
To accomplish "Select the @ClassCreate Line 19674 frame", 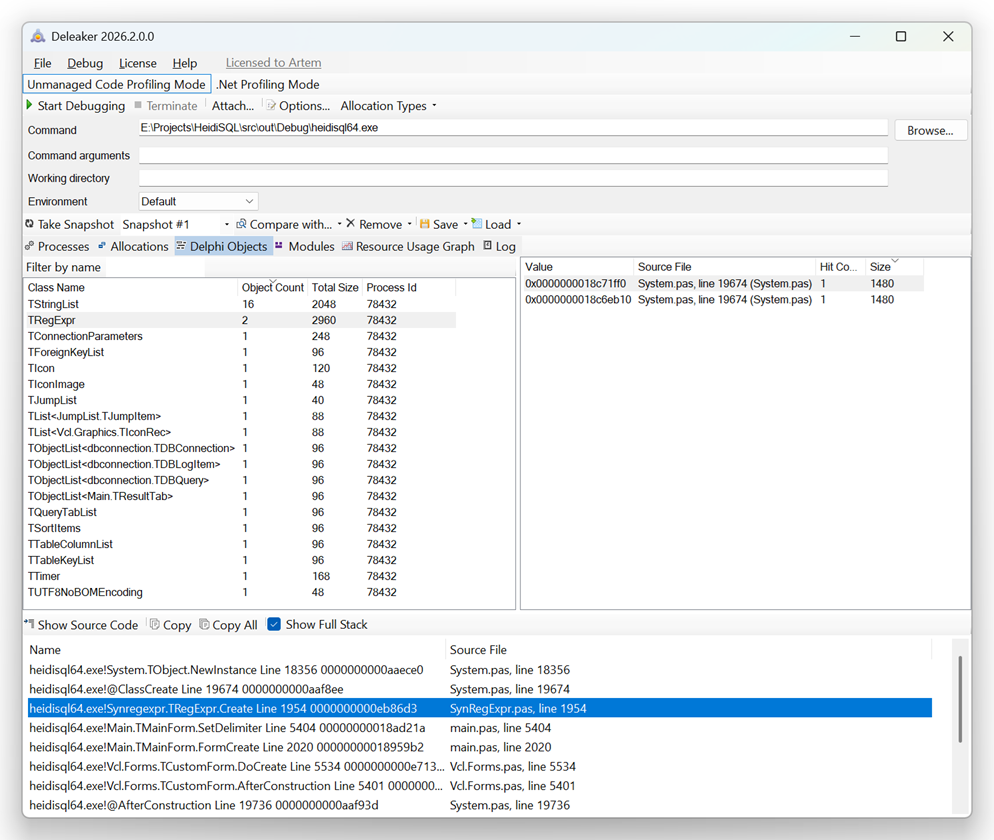I will pos(480,689).
